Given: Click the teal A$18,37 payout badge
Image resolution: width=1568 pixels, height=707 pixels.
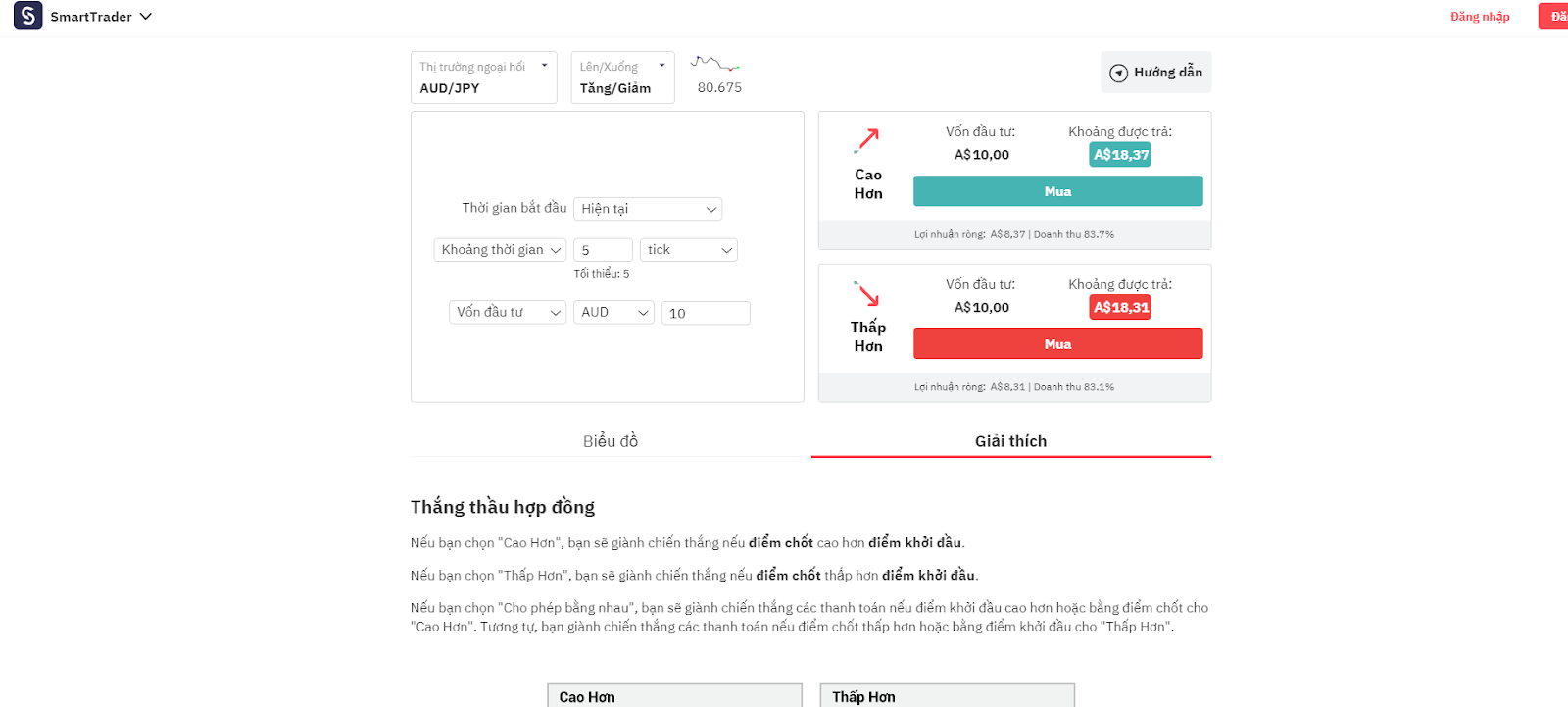Looking at the screenshot, I should (x=1120, y=155).
